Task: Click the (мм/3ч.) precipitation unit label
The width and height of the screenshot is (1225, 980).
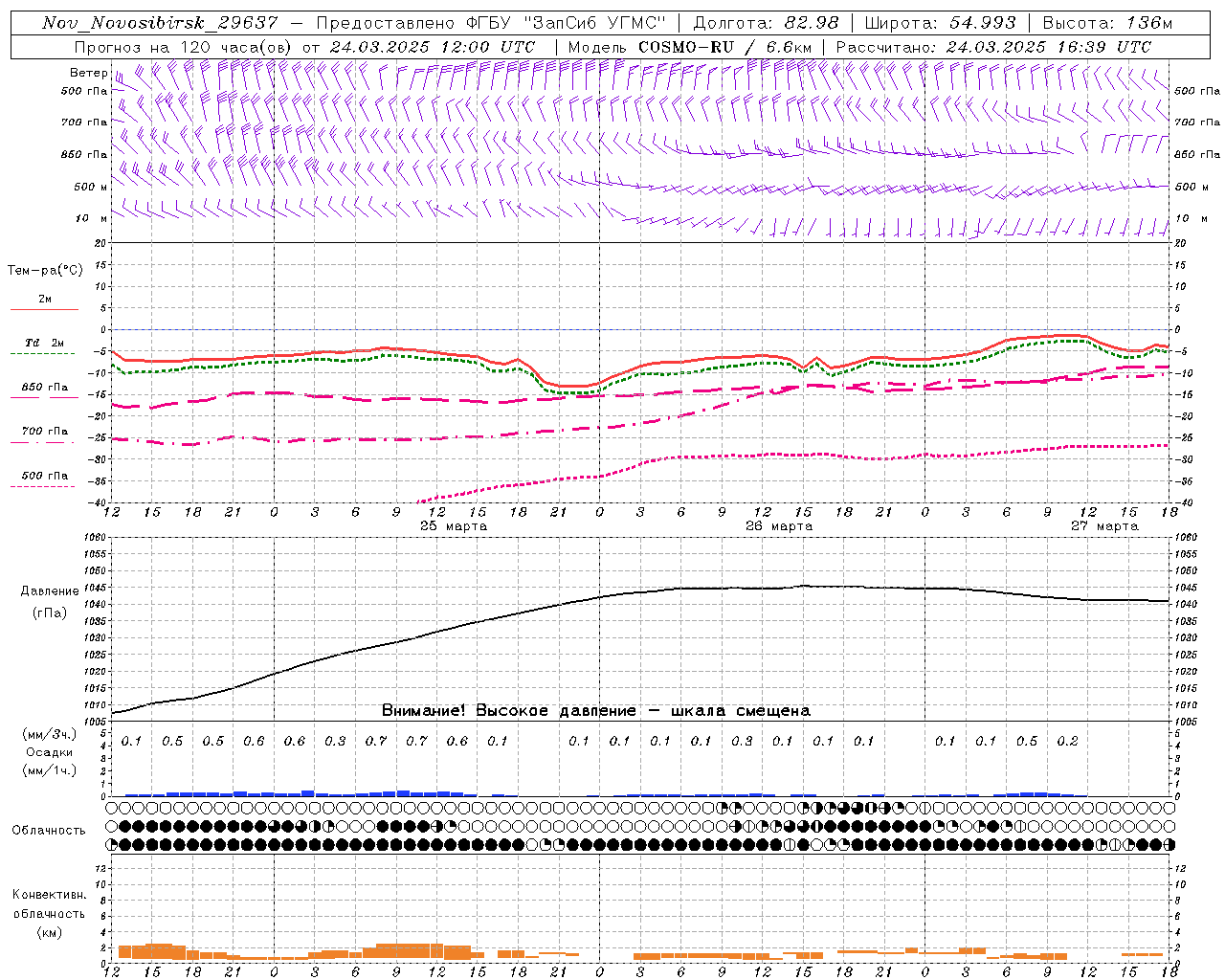Action: [50, 734]
